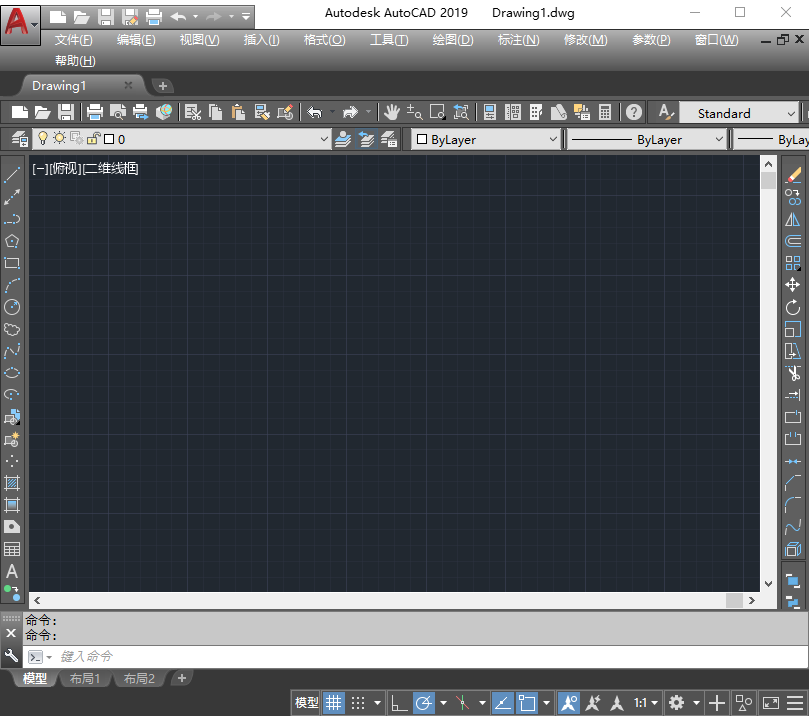Select the Erase tool in modify toolbar
Screen dimensions: 809x716
pyautogui.click(x=793, y=175)
